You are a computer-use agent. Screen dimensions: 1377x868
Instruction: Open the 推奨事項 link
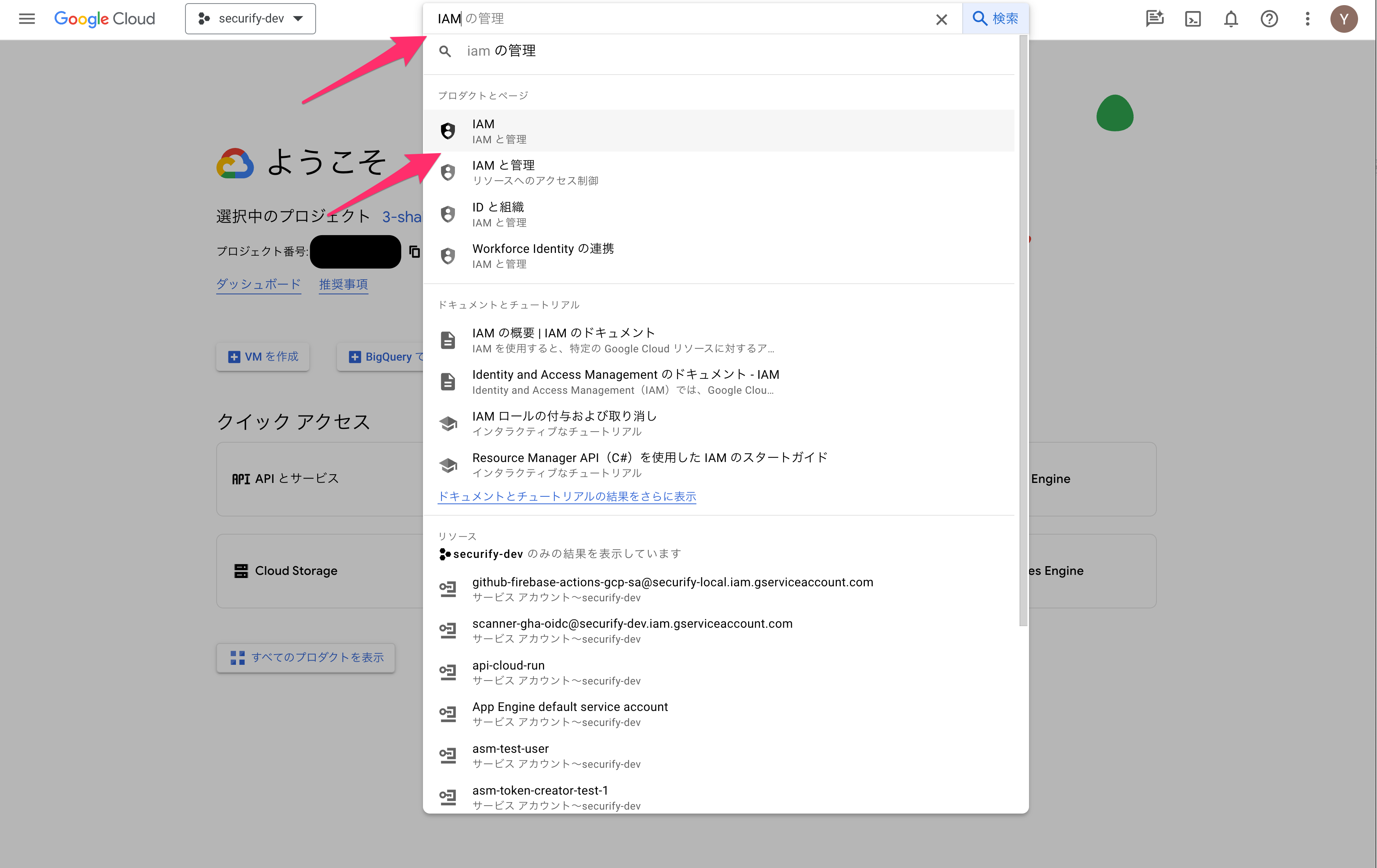(343, 284)
